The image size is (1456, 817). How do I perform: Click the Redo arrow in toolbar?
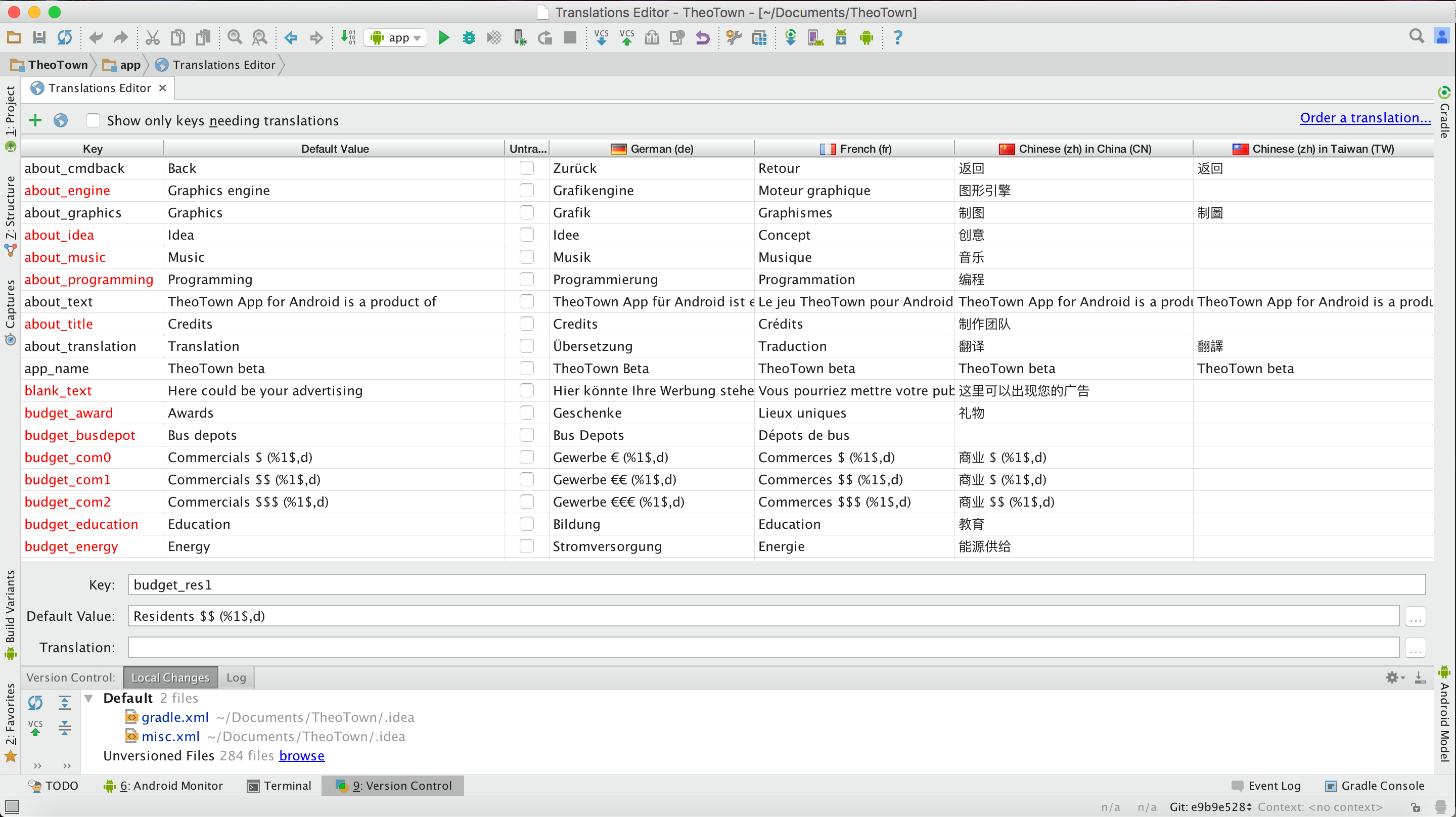tap(121, 38)
